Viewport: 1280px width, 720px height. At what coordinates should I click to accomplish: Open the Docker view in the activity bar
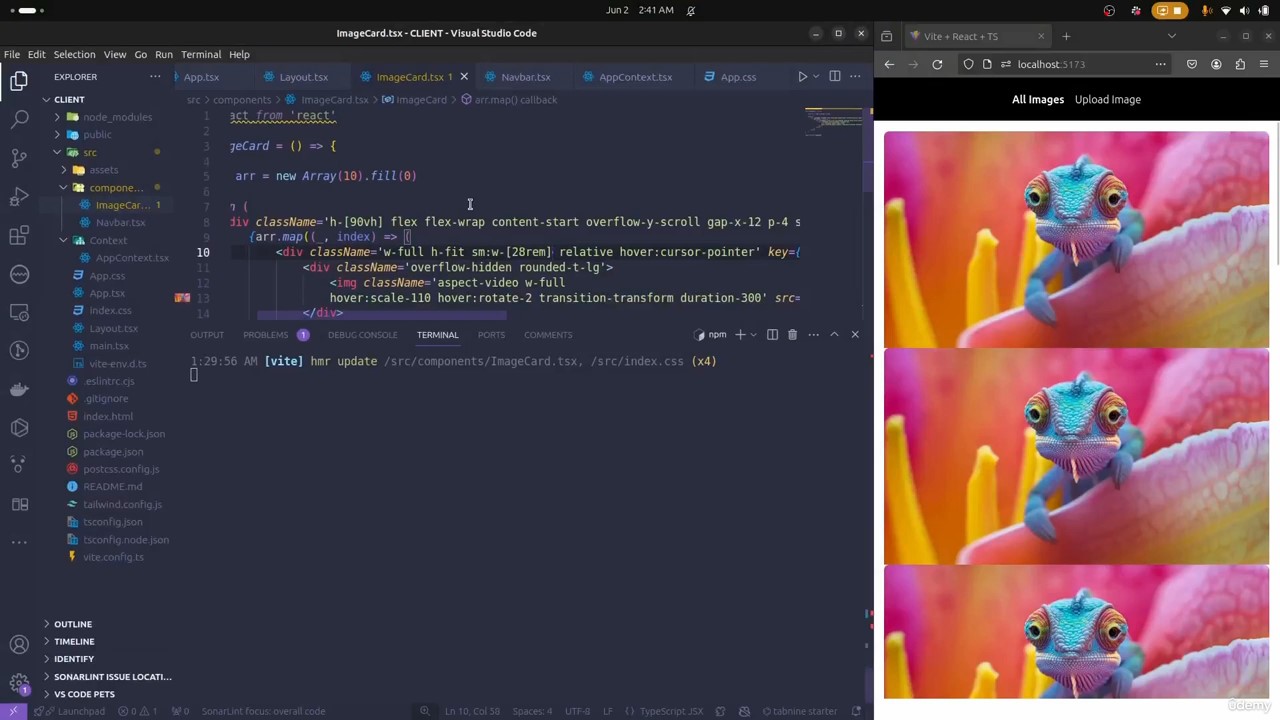[19, 389]
